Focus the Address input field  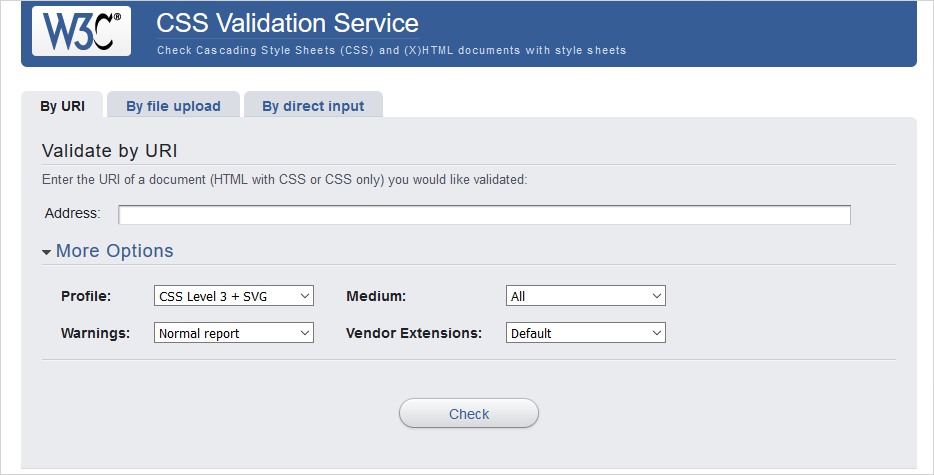484,215
